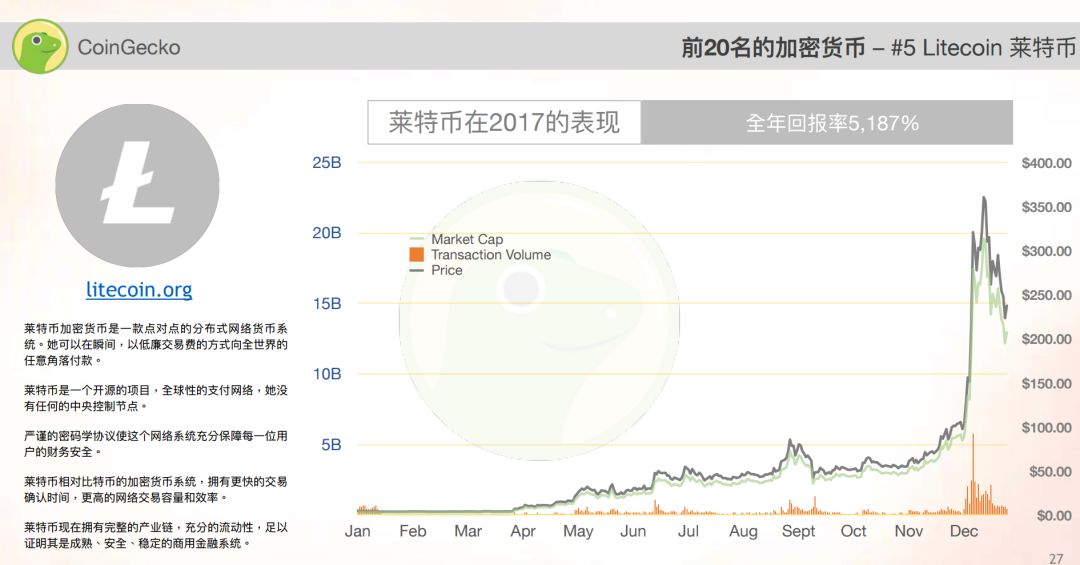Image resolution: width=1080 pixels, height=565 pixels.
Task: Click the Price legend entry
Action: pyautogui.click(x=436, y=270)
